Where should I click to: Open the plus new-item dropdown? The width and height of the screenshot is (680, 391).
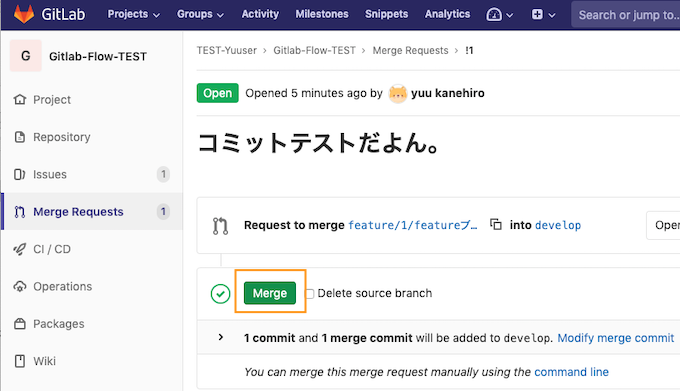click(543, 15)
